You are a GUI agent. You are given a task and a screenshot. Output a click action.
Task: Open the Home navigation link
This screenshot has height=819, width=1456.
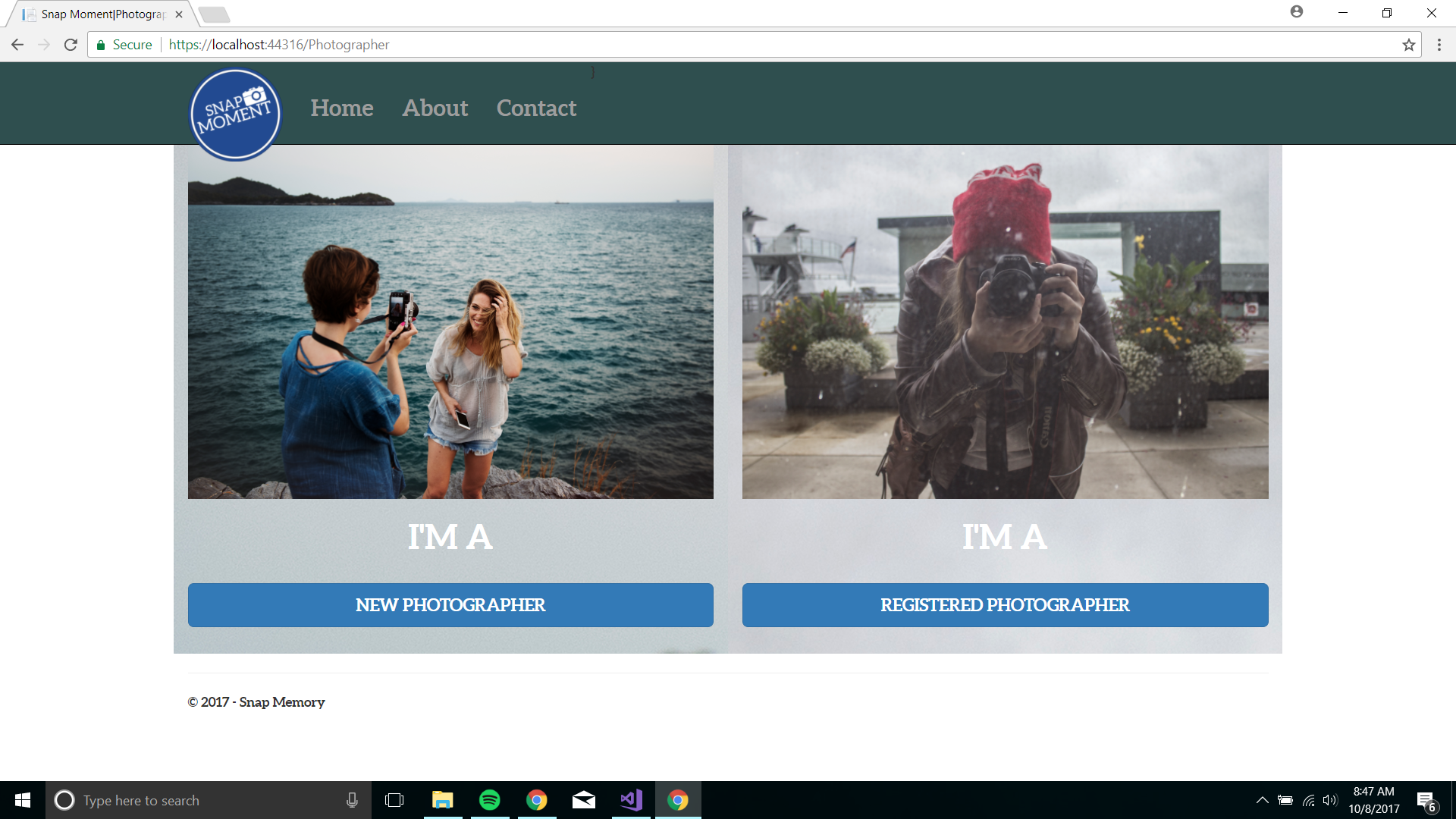[x=342, y=108]
